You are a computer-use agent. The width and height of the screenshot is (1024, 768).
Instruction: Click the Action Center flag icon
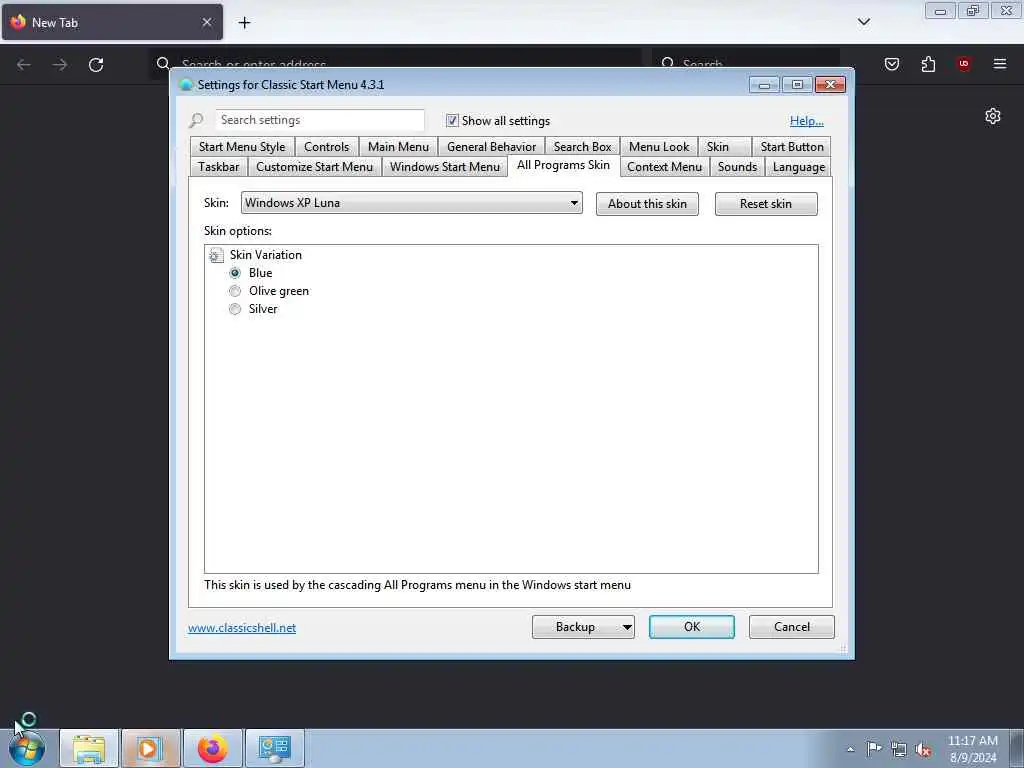pyautogui.click(x=874, y=748)
